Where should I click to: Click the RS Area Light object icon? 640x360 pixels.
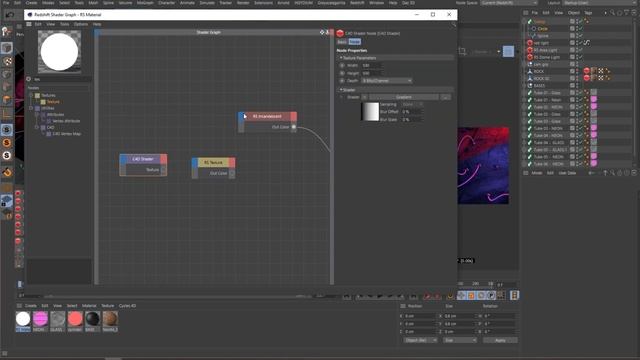click(x=530, y=50)
